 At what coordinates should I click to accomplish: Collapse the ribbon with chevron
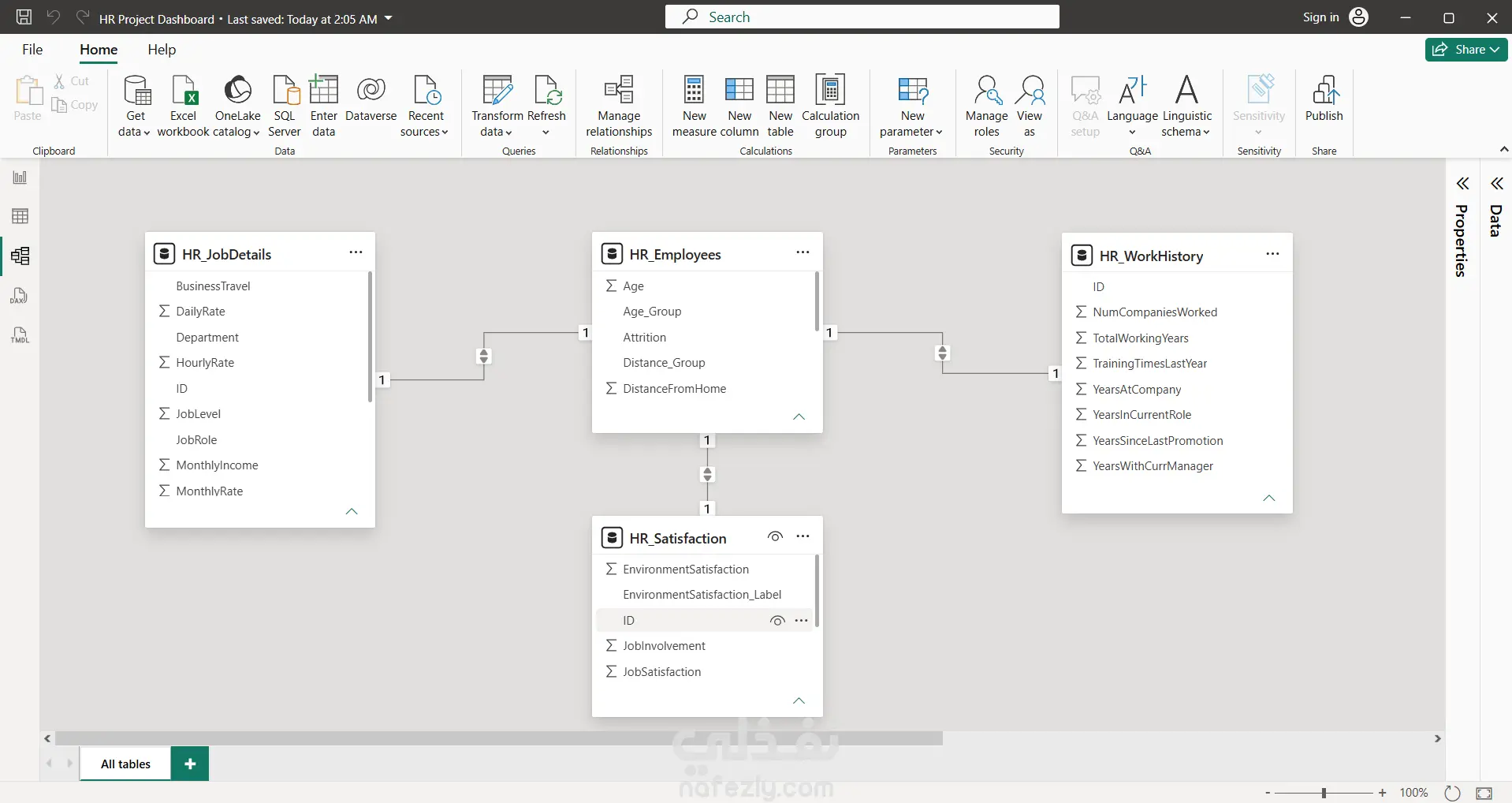click(x=1503, y=149)
